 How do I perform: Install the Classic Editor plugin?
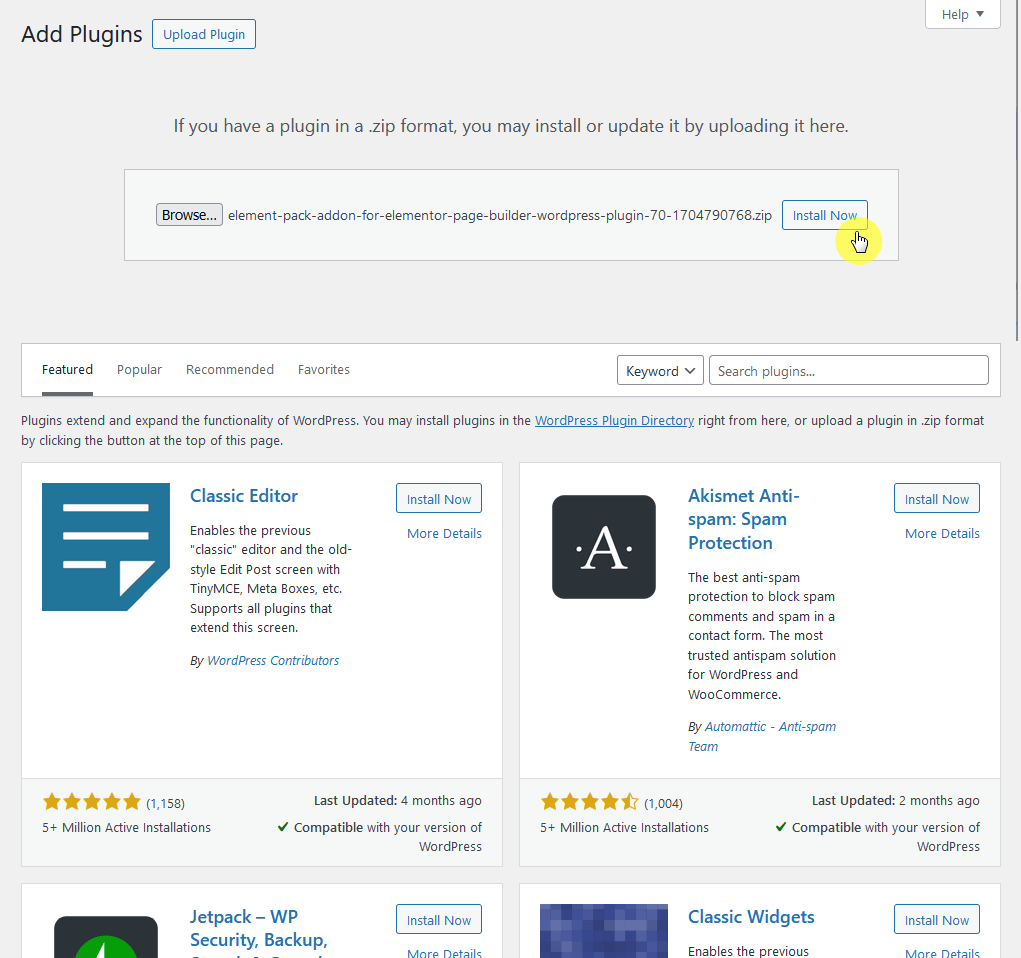click(x=439, y=499)
